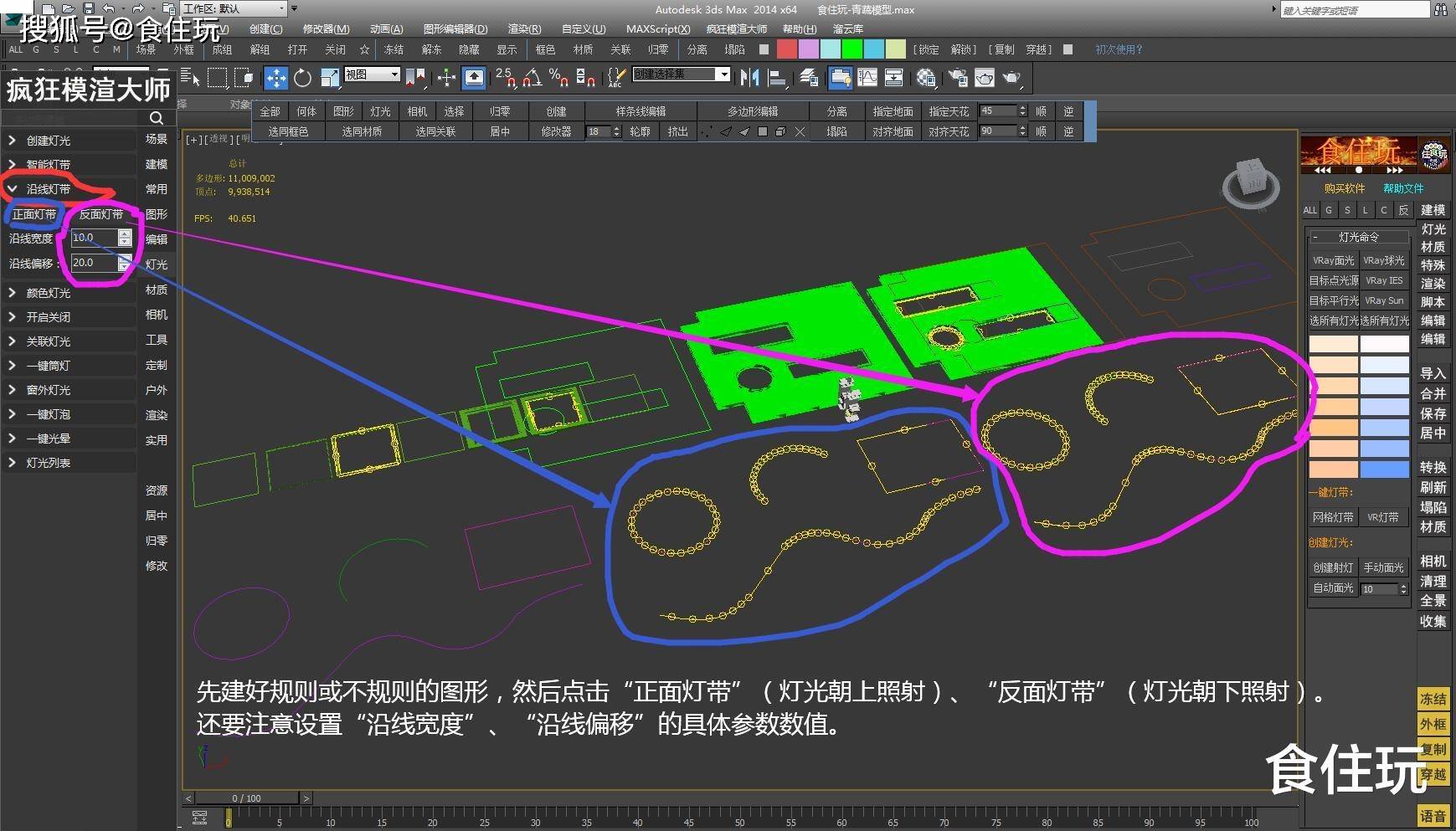Click the Edit Named Selection Sets icon
This screenshot has height=831, width=1456.
point(616,78)
